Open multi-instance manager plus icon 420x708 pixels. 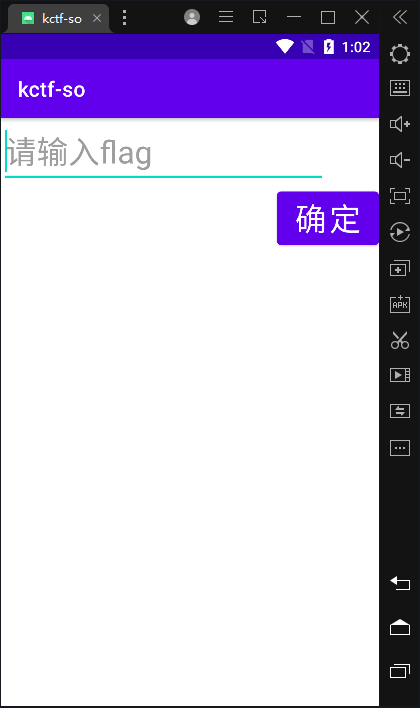coord(400,268)
